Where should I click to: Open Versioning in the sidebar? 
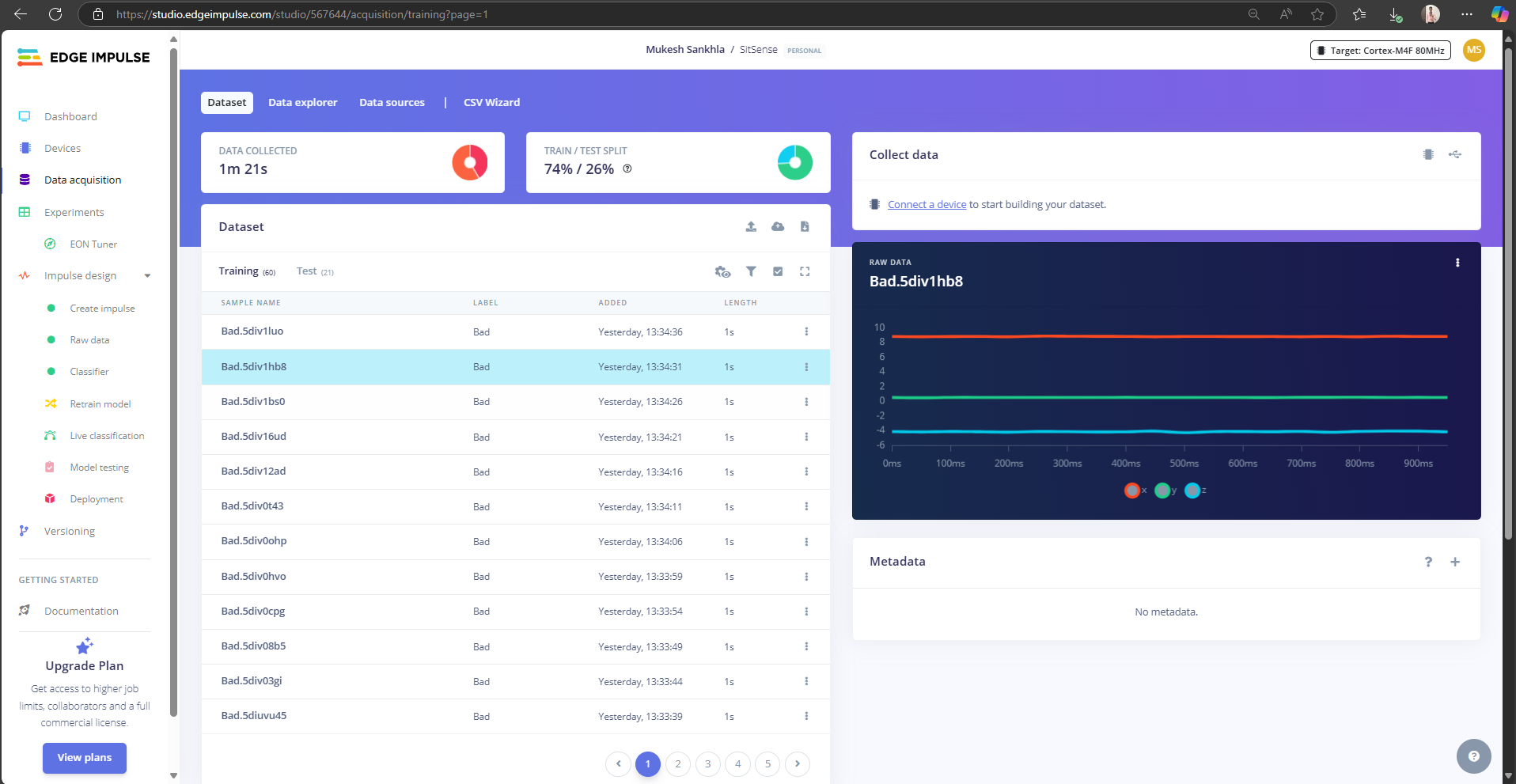tap(69, 531)
